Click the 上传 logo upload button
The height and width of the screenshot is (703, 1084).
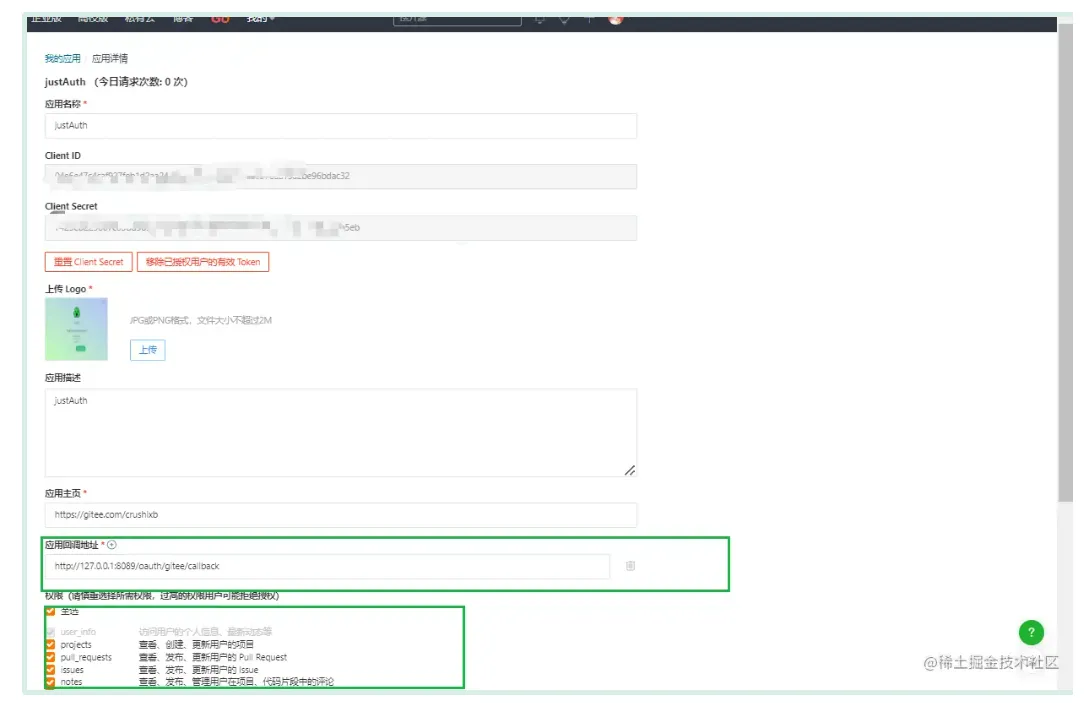click(x=147, y=350)
